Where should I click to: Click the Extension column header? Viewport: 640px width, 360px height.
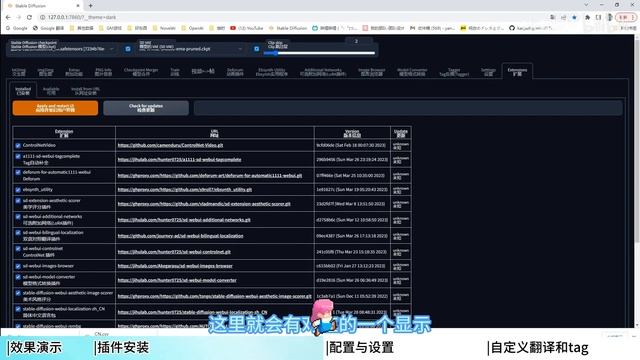pyautogui.click(x=64, y=133)
